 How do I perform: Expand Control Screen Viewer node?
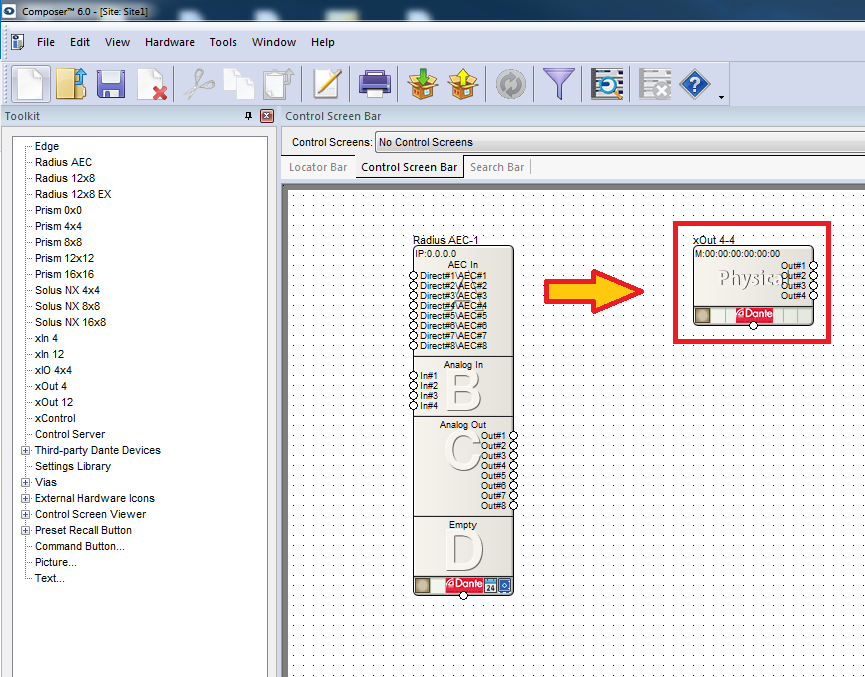(x=25, y=514)
